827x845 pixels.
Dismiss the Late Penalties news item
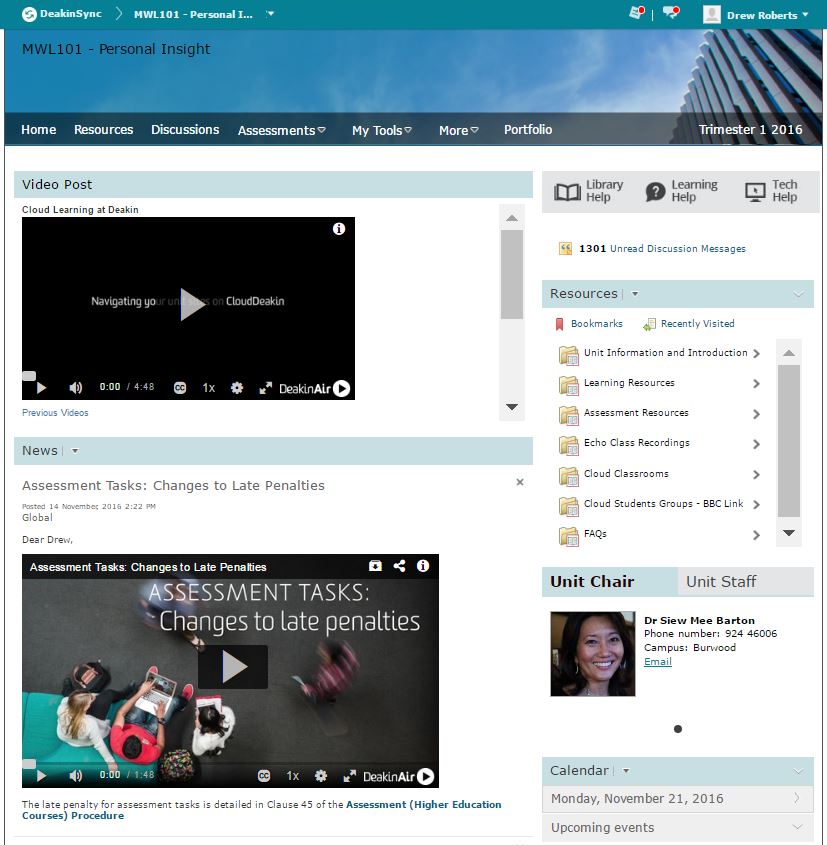click(520, 482)
